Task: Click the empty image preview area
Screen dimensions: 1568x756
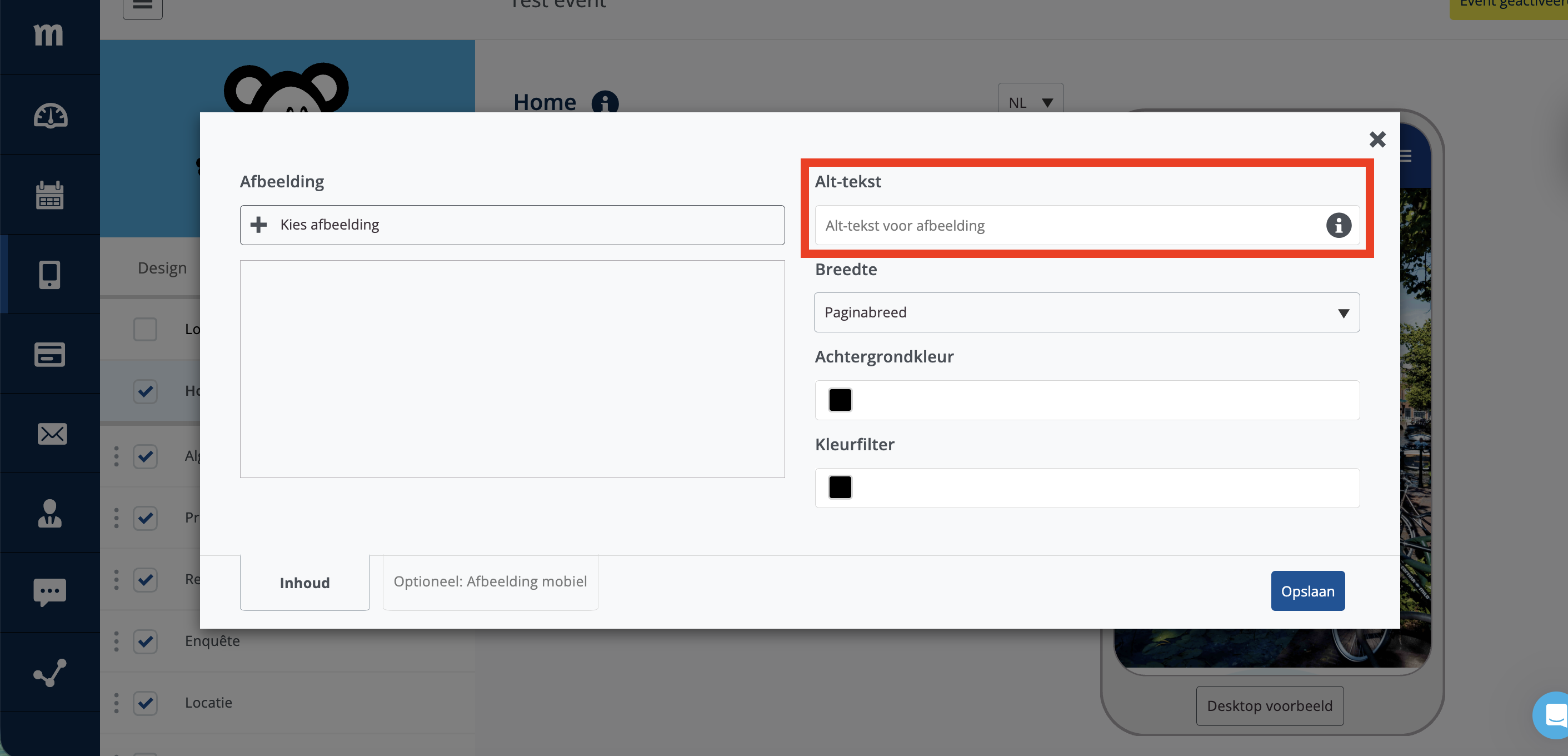Action: 512,369
